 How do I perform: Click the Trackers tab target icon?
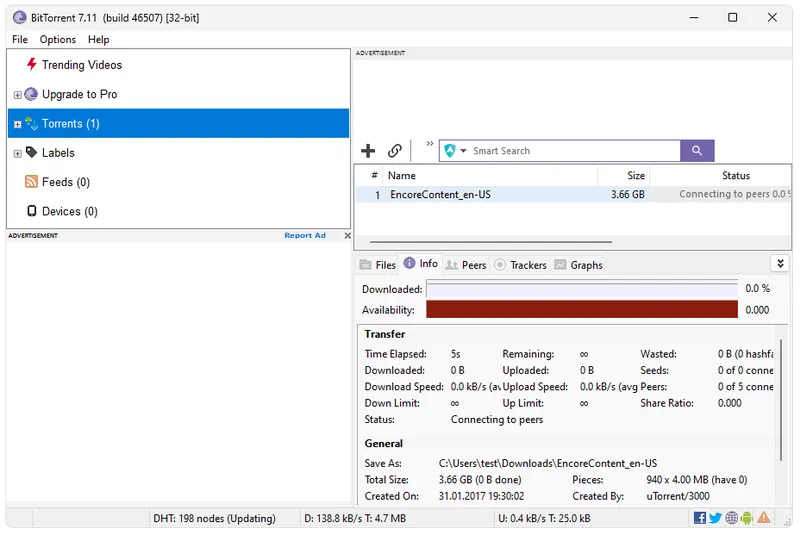500,265
